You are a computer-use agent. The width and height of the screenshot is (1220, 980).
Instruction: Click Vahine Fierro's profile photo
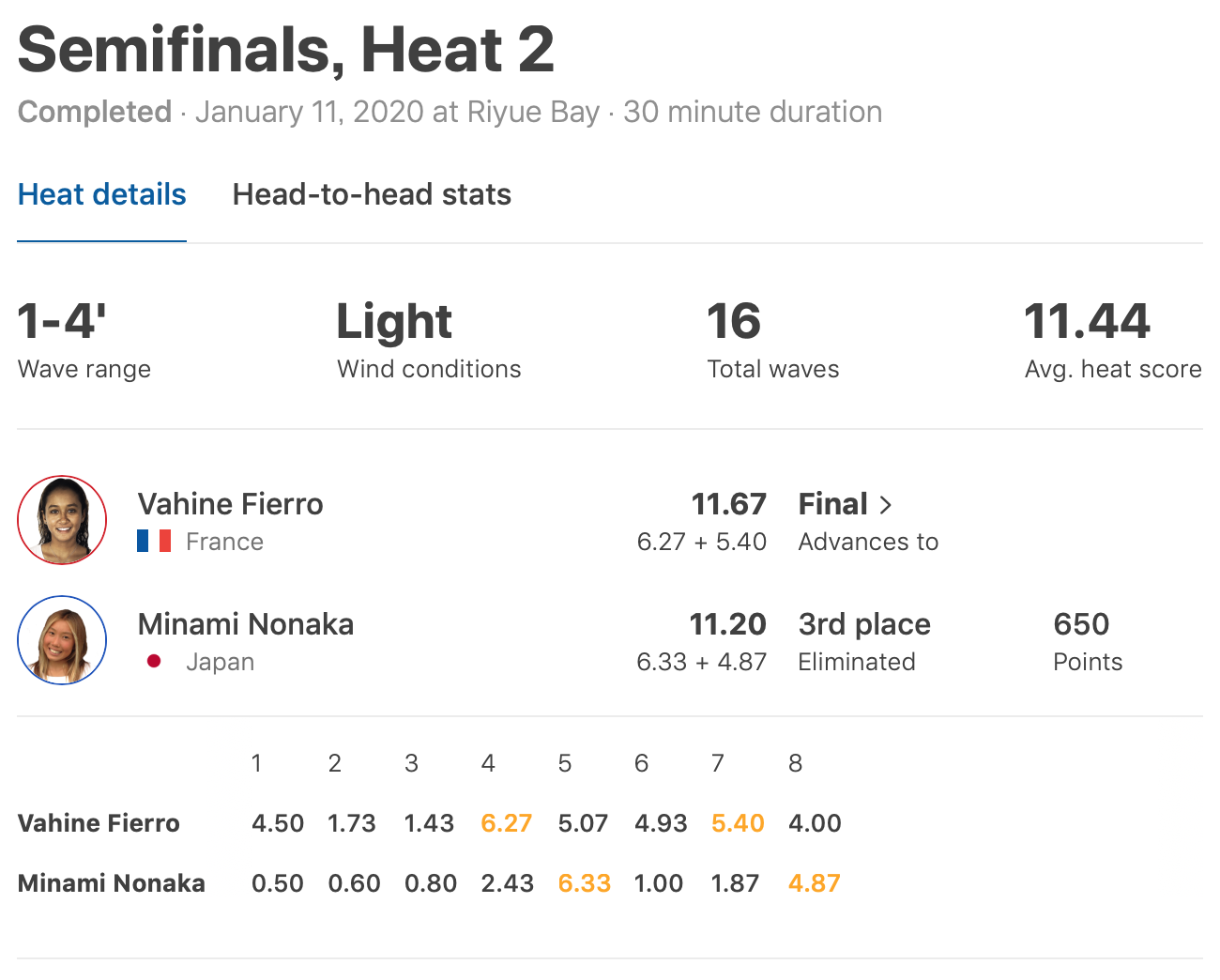point(62,520)
